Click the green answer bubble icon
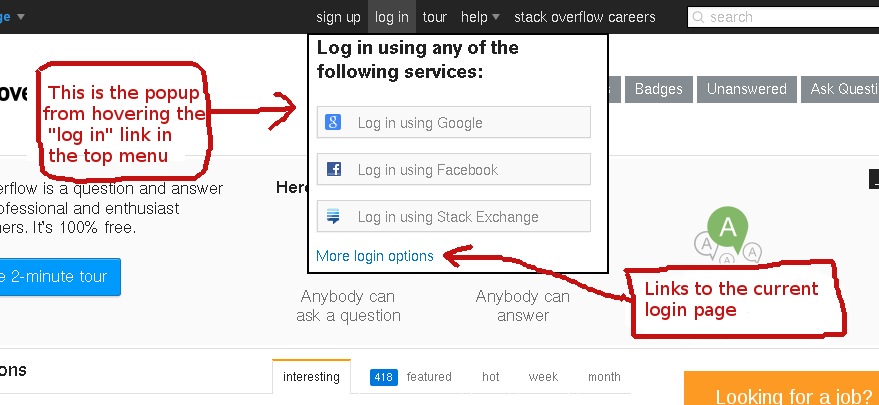 [x=728, y=229]
